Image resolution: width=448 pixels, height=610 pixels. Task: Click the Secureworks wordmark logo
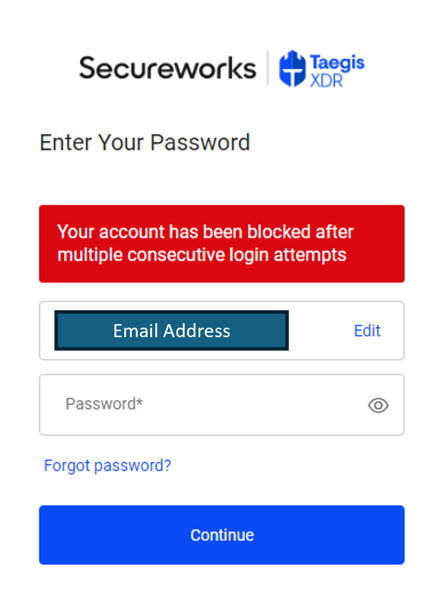click(x=168, y=68)
